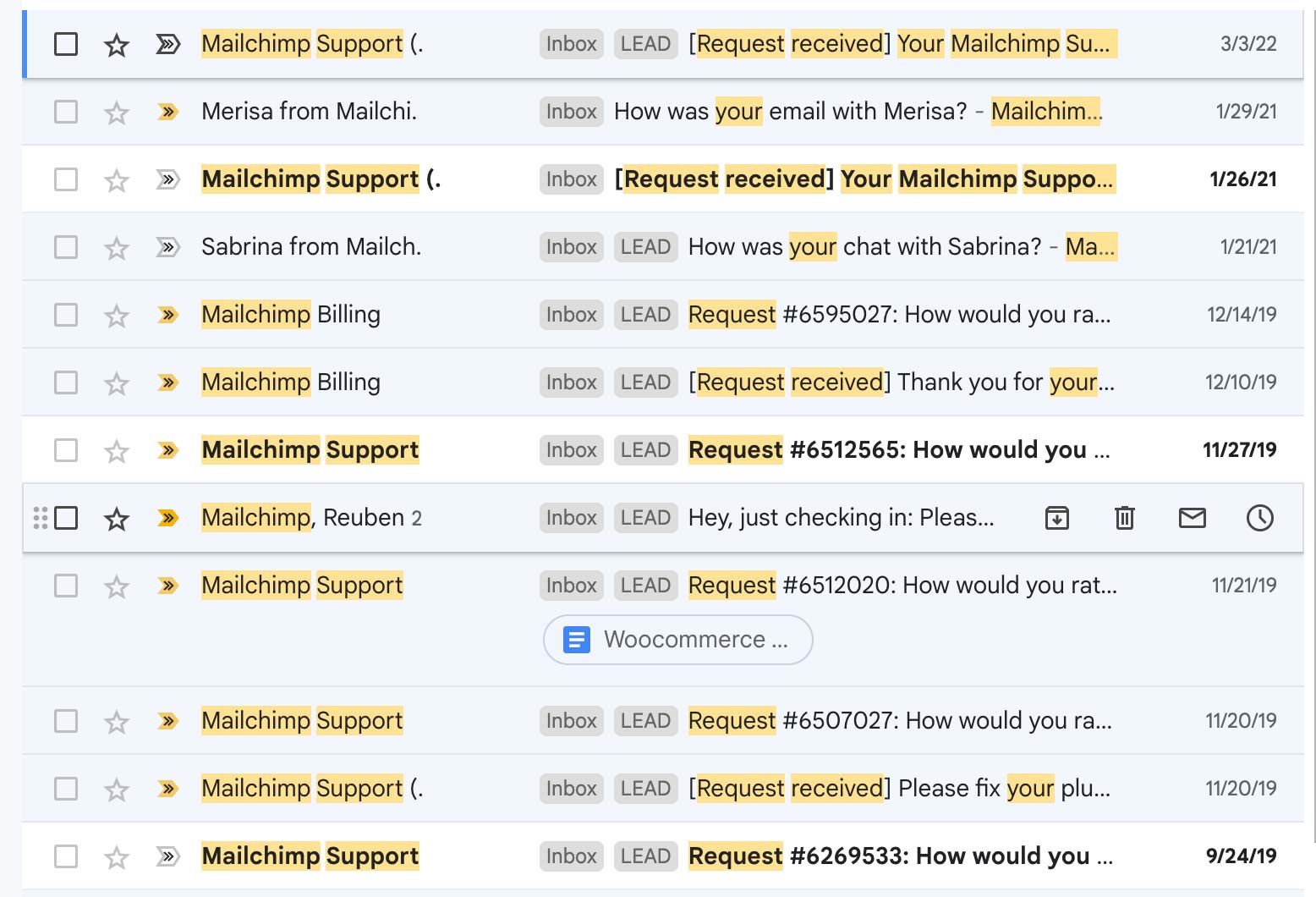Select checkbox for Request #6512565 email
The width and height of the screenshot is (1316, 897).
66,449
